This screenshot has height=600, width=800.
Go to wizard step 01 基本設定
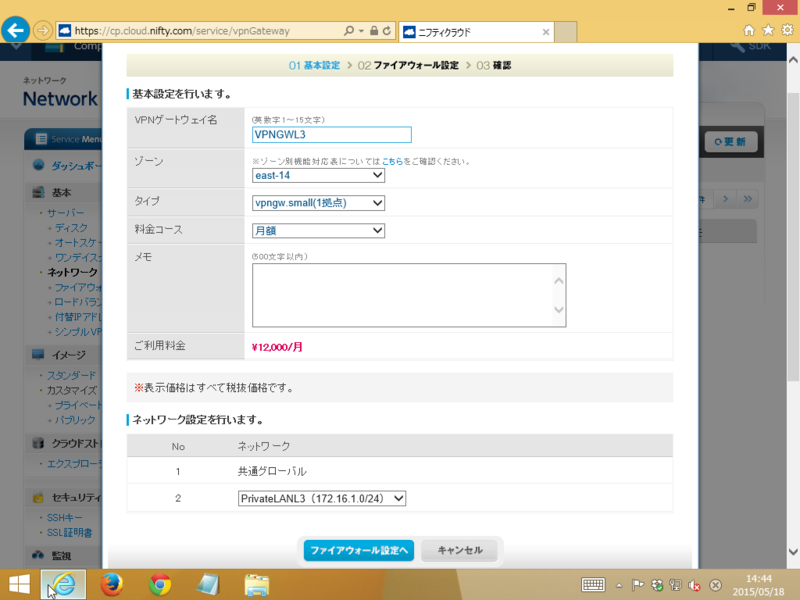coord(314,65)
